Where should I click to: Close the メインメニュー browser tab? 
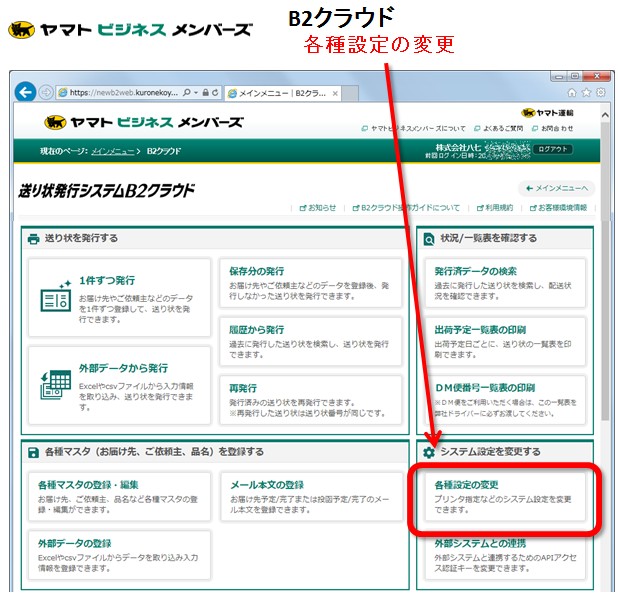pos(335,93)
